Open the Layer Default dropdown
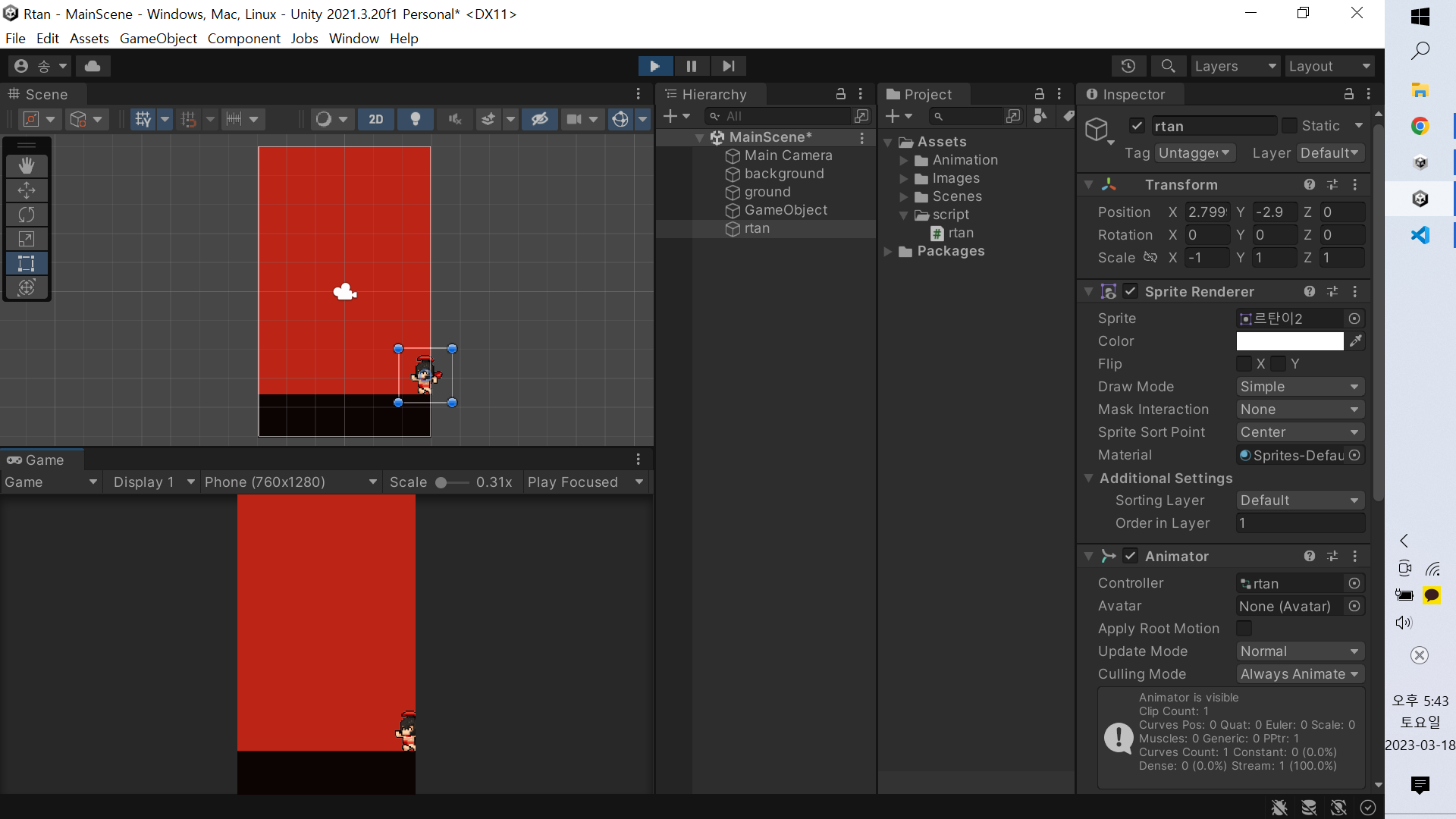Image resolution: width=1456 pixels, height=819 pixels. (x=1331, y=153)
